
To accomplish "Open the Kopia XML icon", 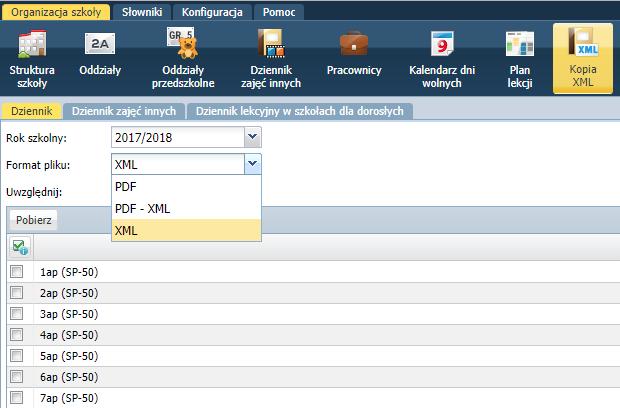I will coord(583,59).
